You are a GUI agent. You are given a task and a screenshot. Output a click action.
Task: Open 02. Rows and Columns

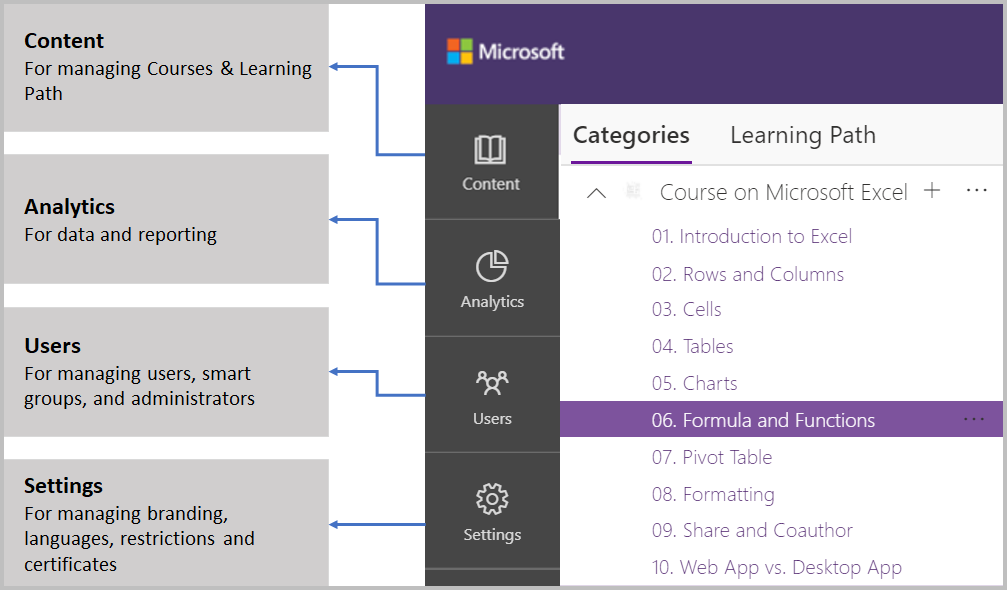[748, 274]
